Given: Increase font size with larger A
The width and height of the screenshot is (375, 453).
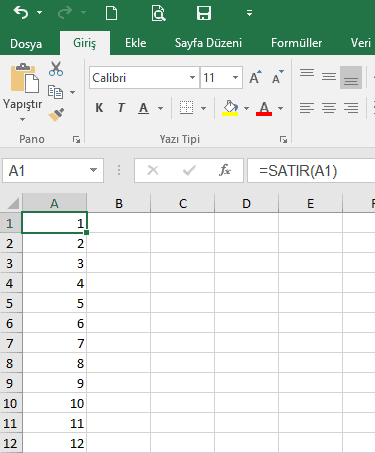Looking at the screenshot, I should pos(255,77).
